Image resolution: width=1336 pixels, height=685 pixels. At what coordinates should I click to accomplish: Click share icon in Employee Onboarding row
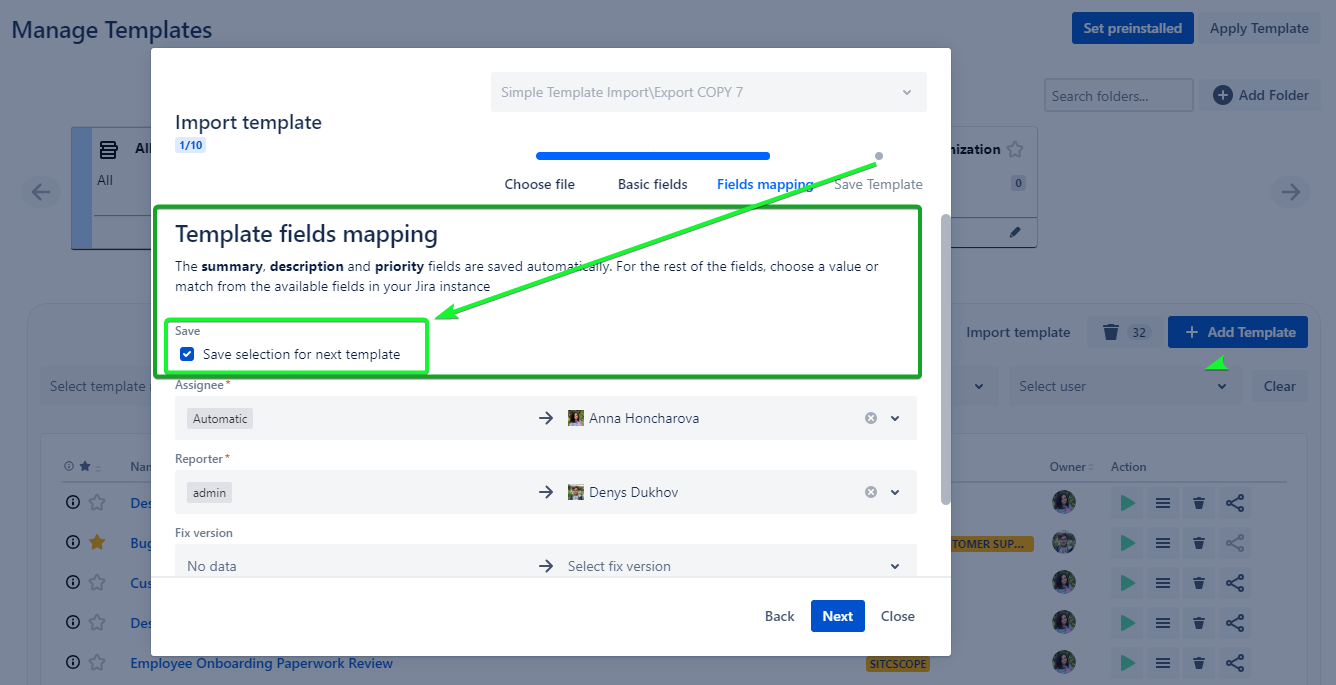pos(1235,663)
